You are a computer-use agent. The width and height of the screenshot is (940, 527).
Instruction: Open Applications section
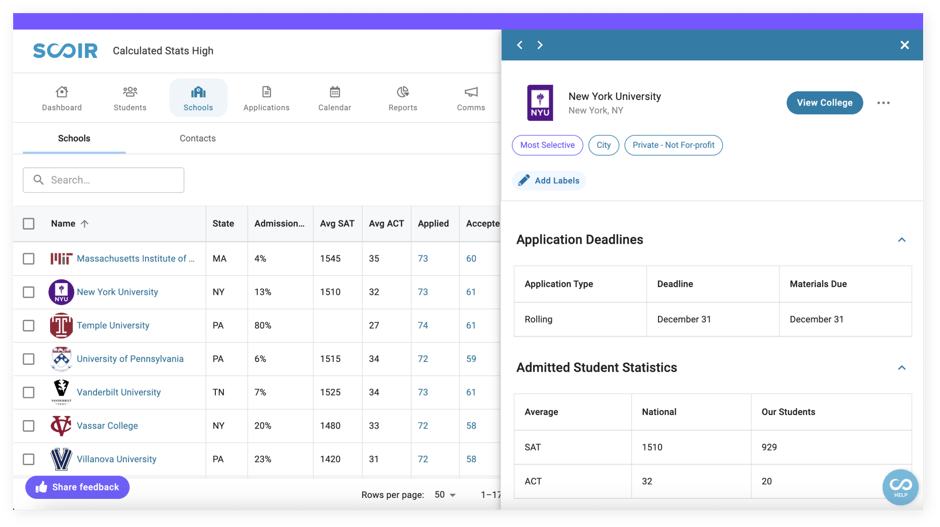[266, 98]
